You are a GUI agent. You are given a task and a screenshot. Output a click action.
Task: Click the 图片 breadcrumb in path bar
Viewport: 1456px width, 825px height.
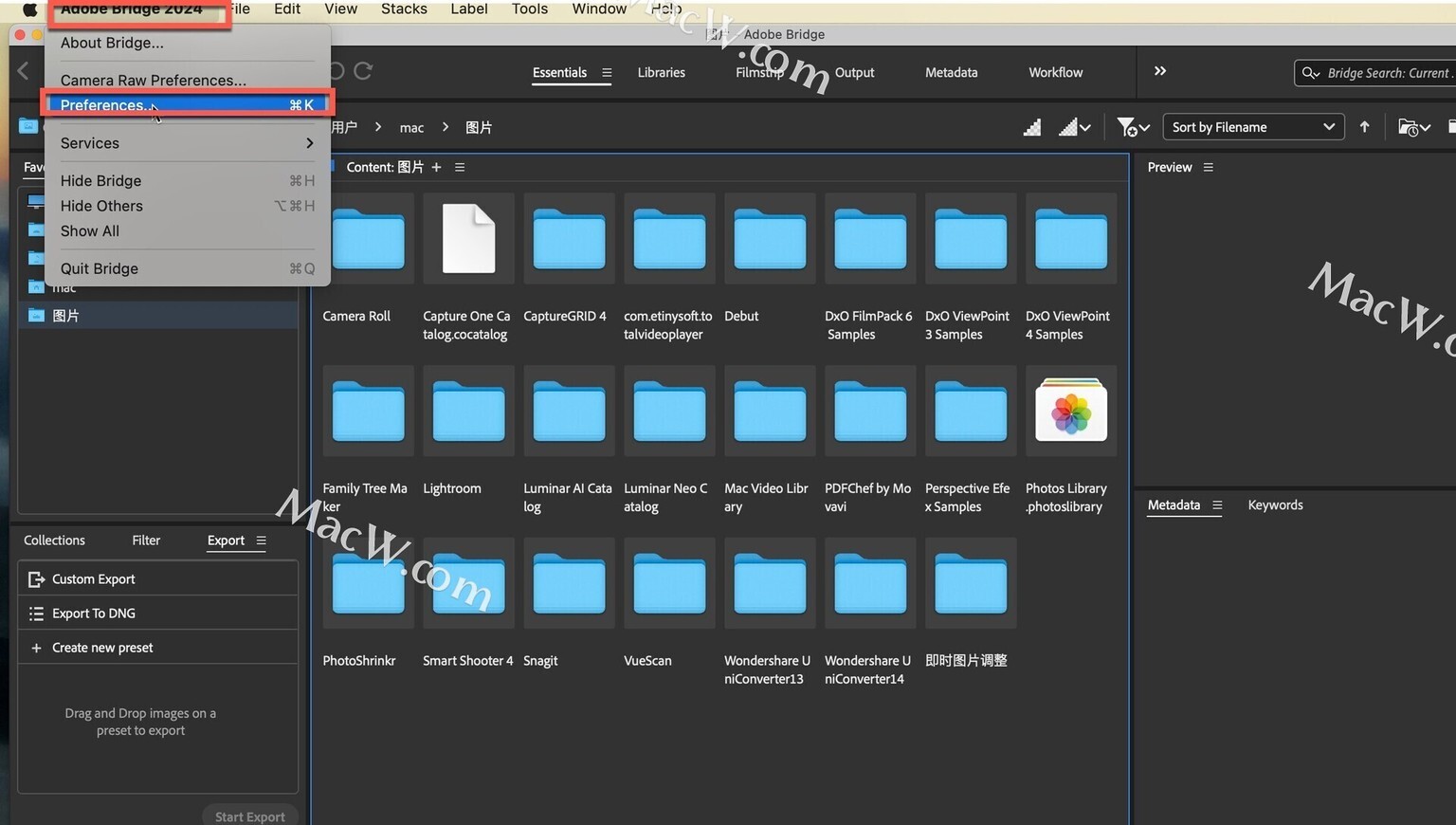point(479,127)
